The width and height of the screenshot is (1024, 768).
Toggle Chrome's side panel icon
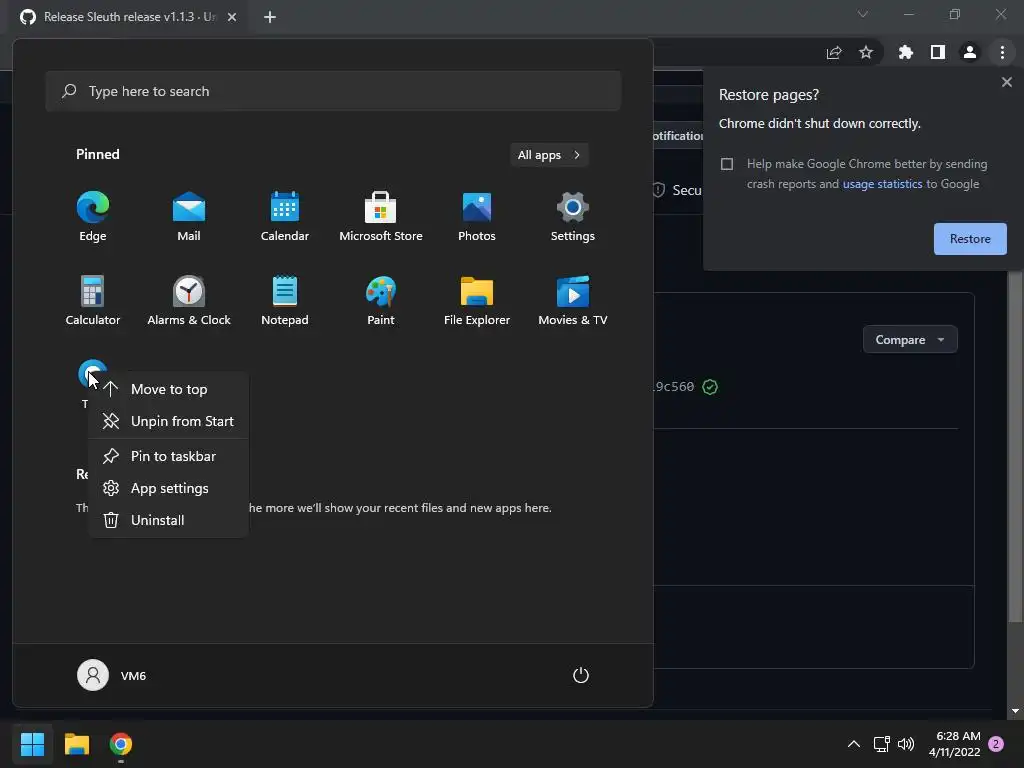[938, 52]
